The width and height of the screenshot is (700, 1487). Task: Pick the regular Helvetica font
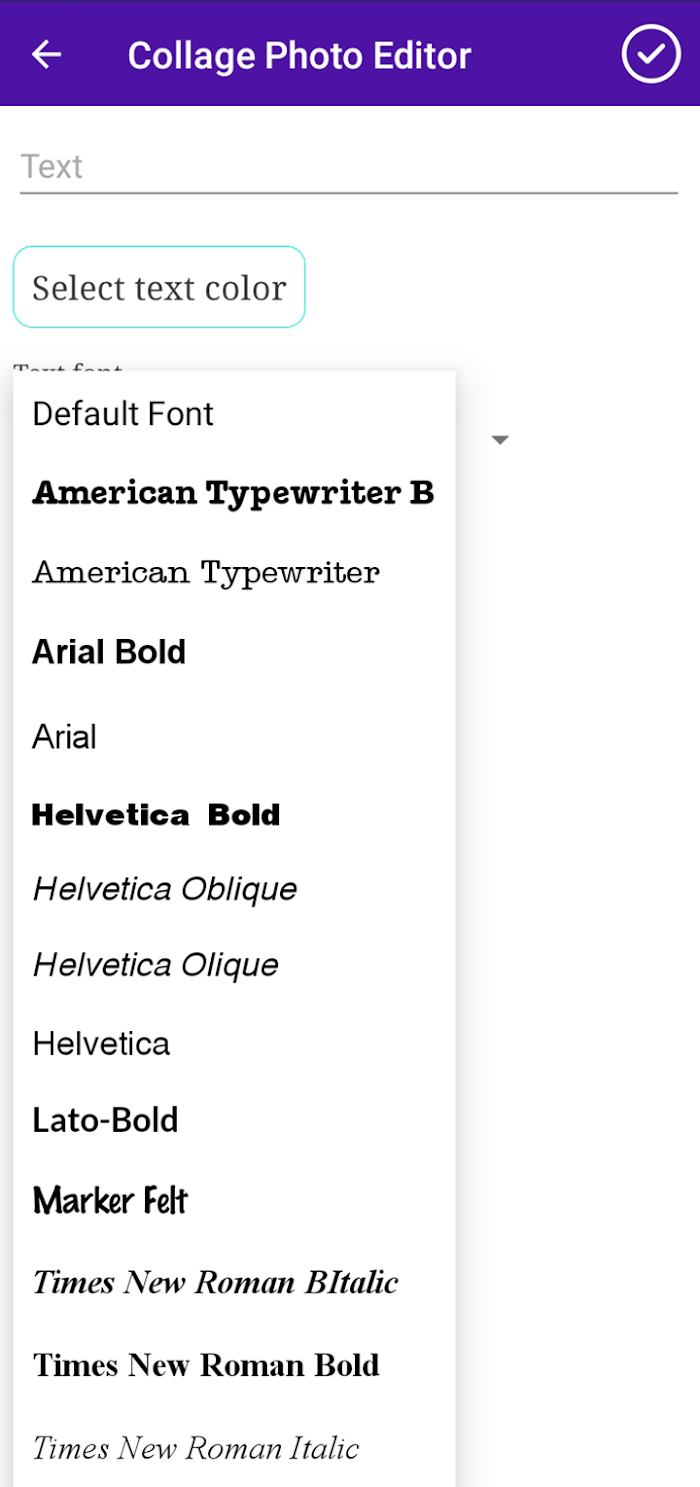[x=234, y=1044]
